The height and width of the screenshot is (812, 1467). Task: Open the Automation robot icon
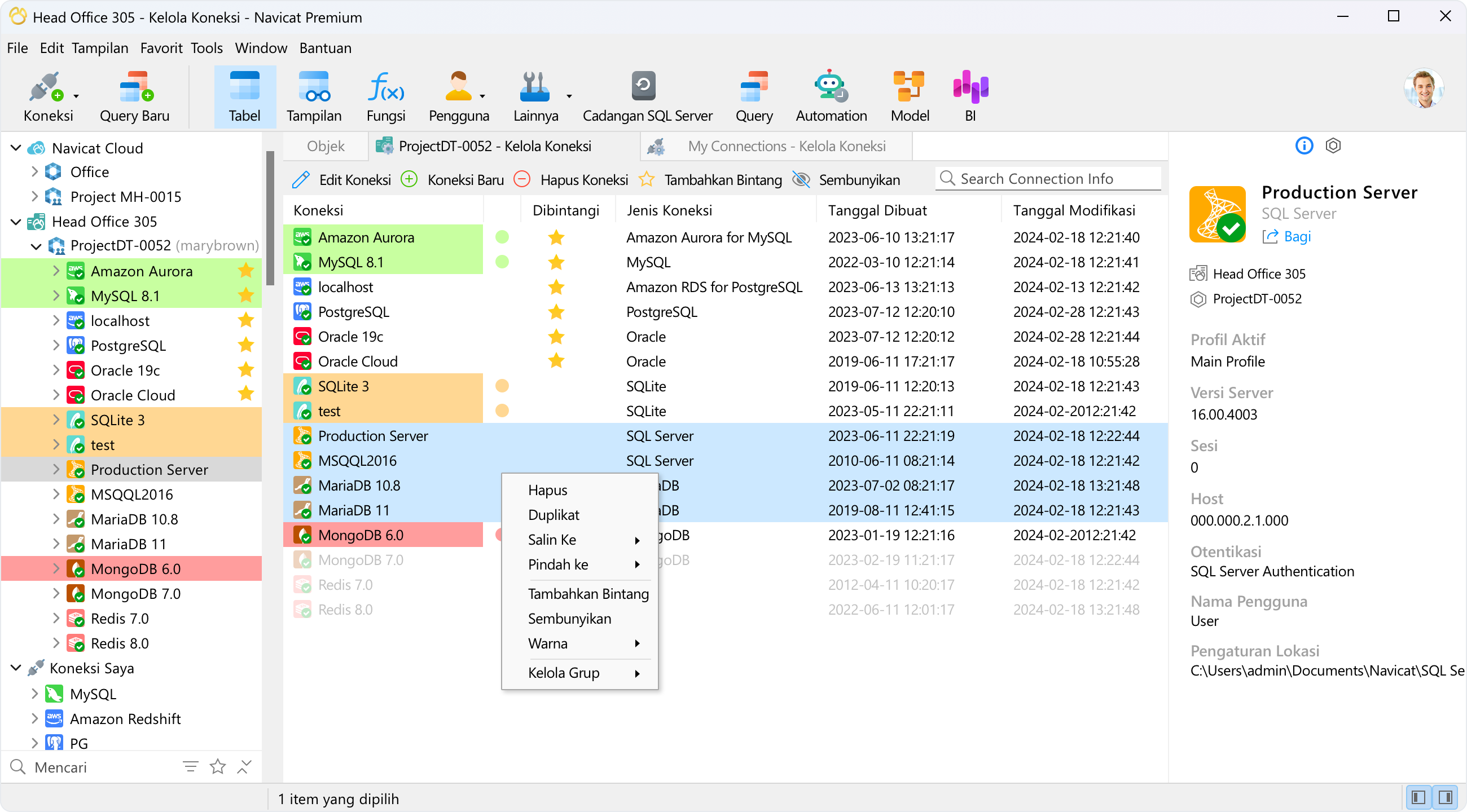pyautogui.click(x=831, y=97)
